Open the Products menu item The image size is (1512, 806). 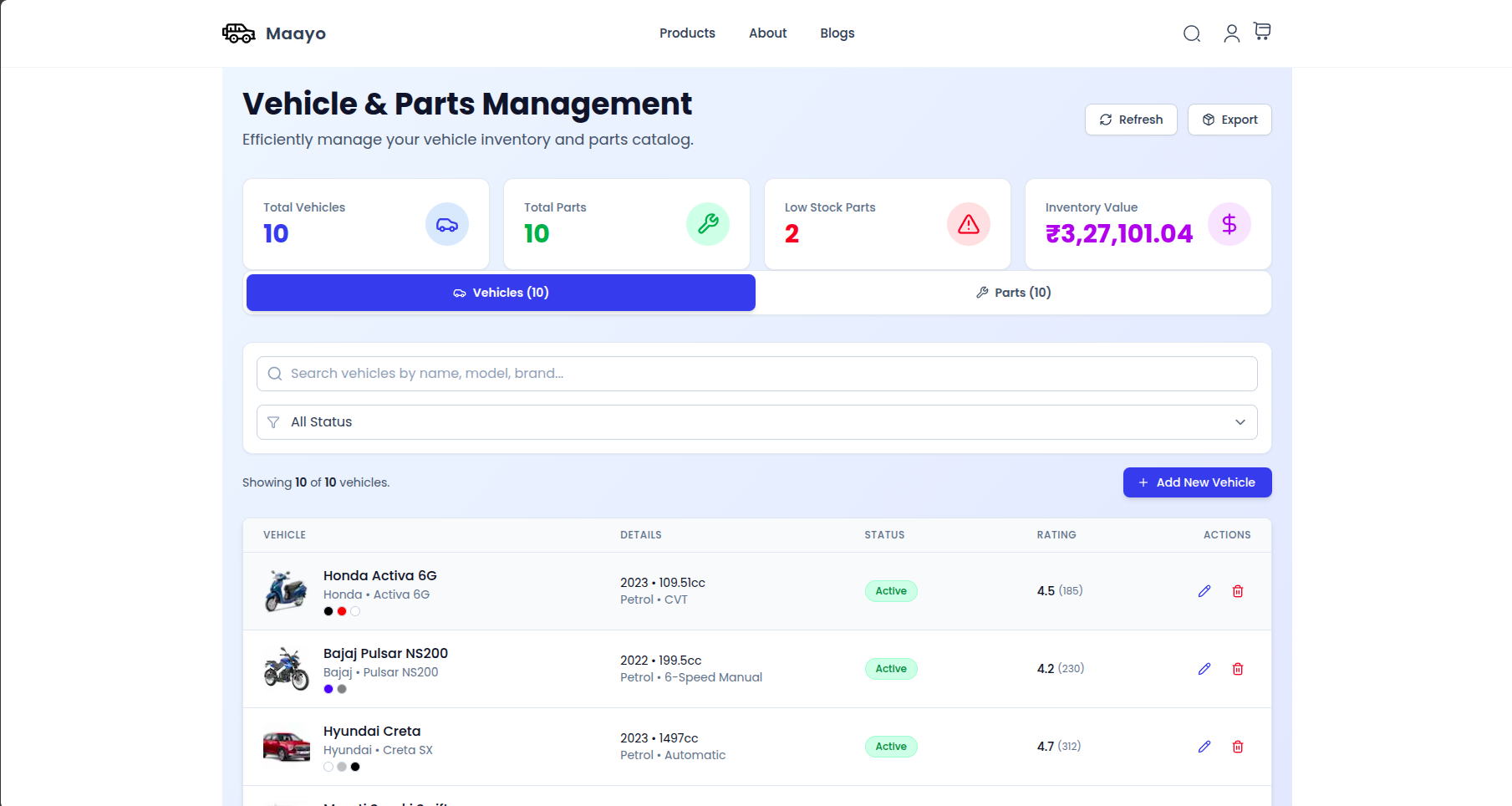(687, 33)
